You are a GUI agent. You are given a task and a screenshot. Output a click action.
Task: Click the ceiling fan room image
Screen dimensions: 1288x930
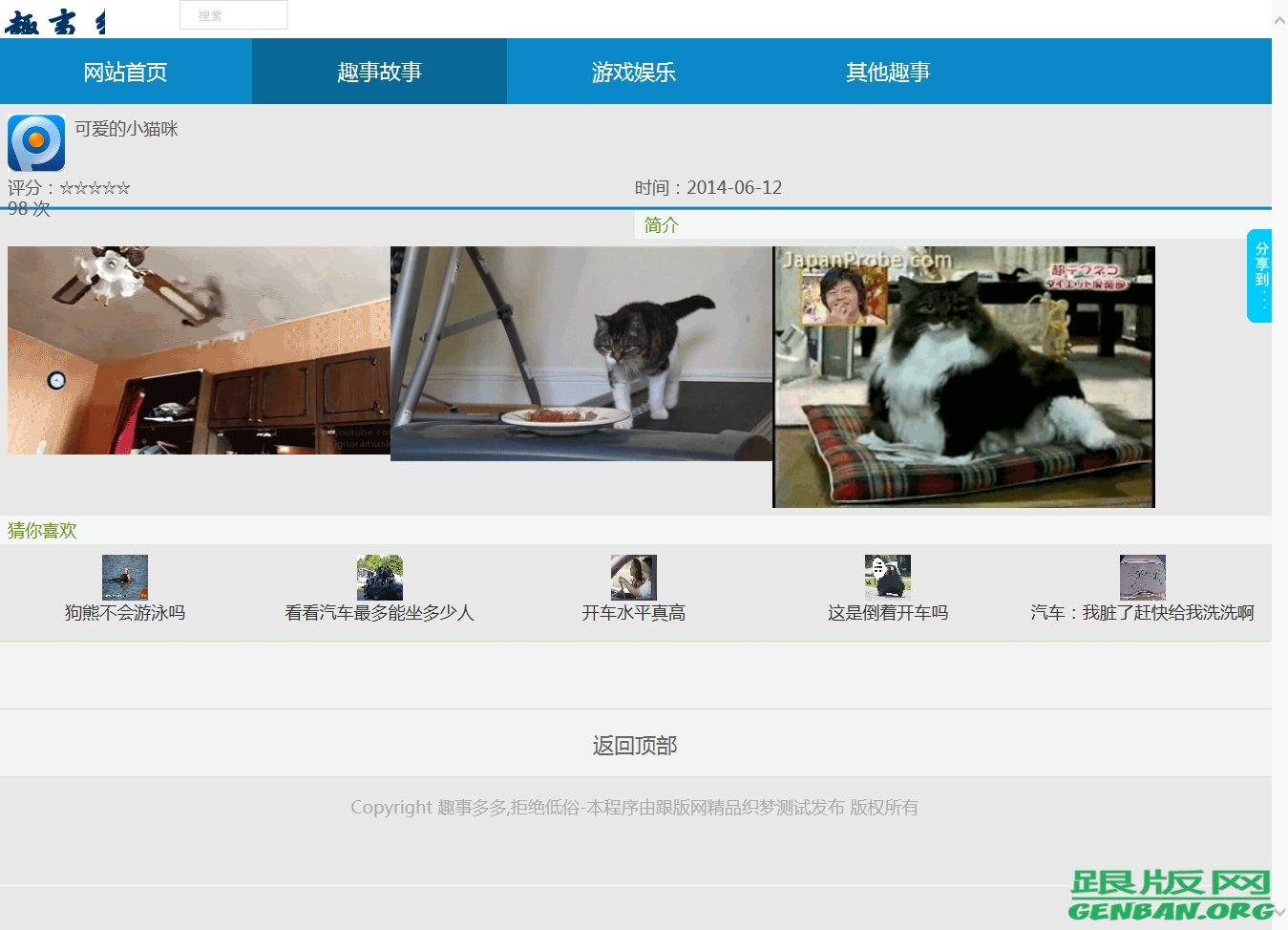coord(199,350)
